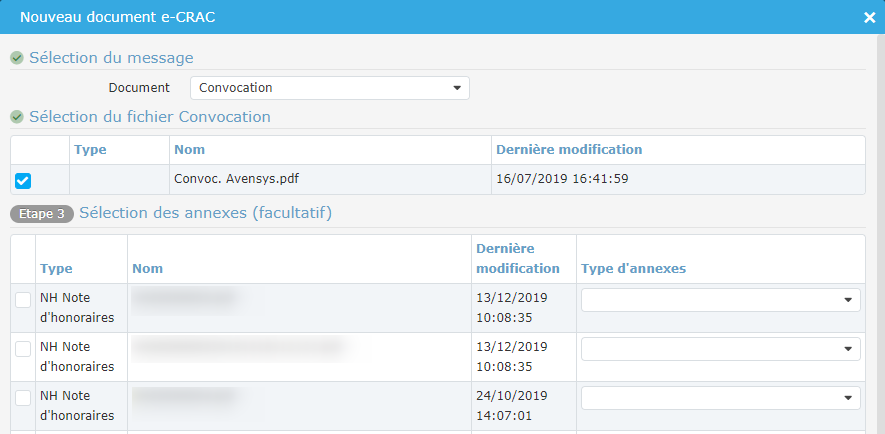This screenshot has width=885, height=434.
Task: Open Type d'annexes dropdown in second annex row
Action: [x=720, y=349]
